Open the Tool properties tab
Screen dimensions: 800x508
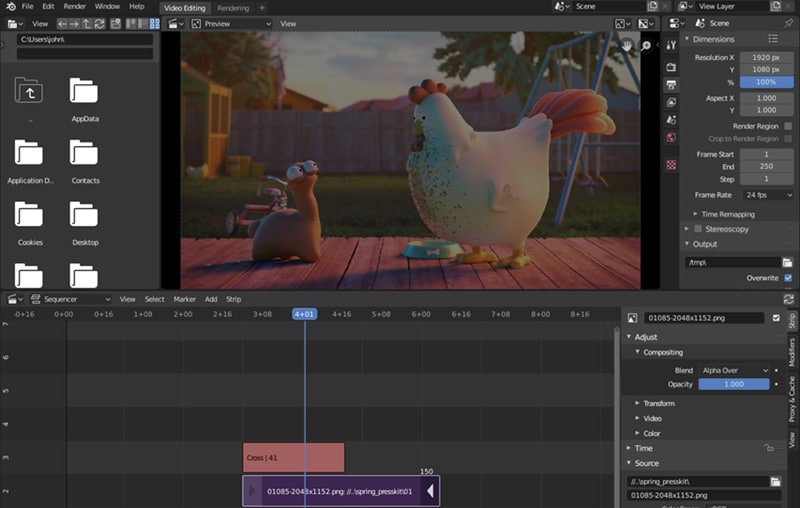(x=671, y=45)
